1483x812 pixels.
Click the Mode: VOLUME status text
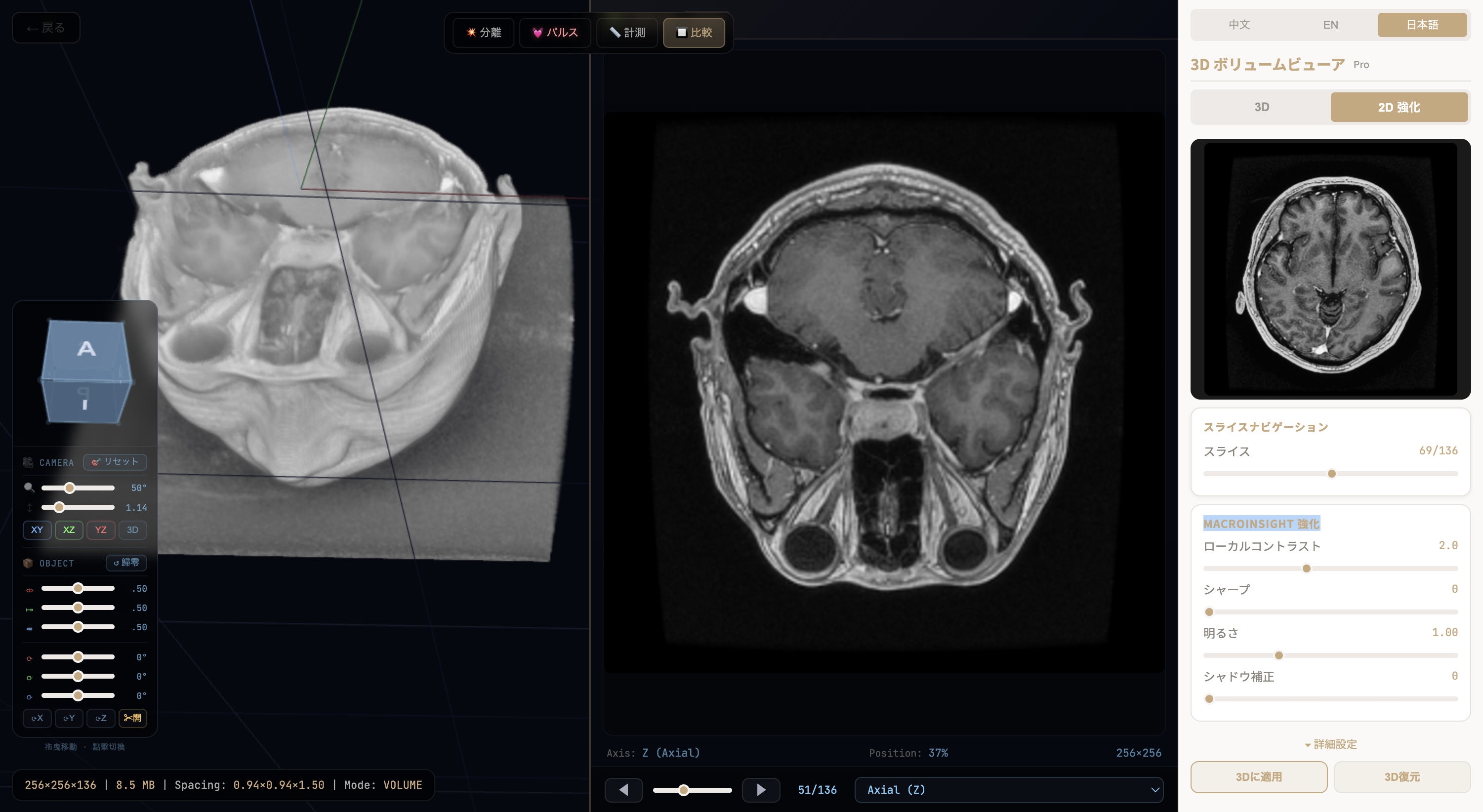coord(383,785)
